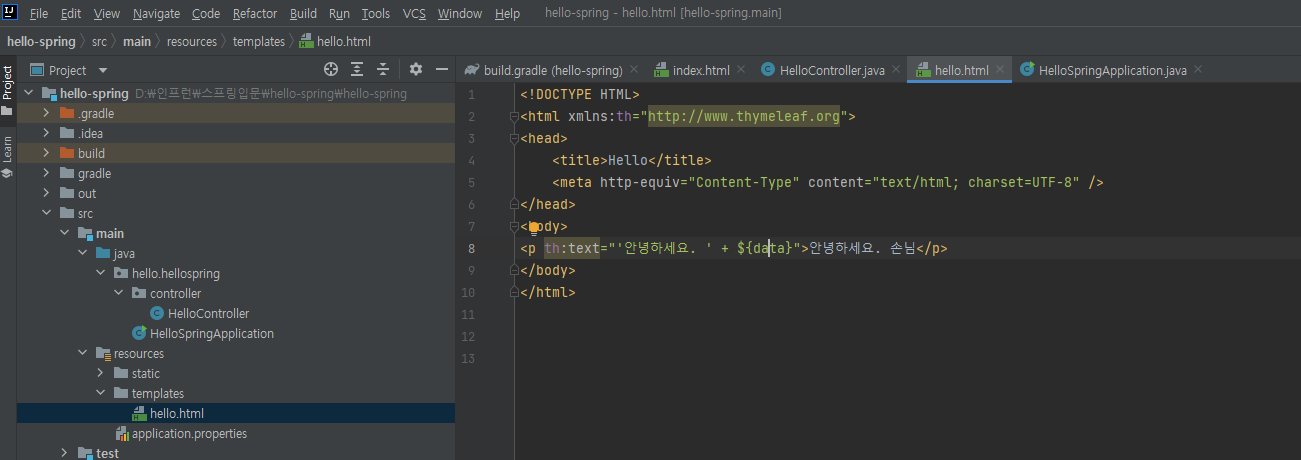This screenshot has width=1301, height=460.
Task: Toggle the Learn tool window side tab
Action: coord(8,158)
